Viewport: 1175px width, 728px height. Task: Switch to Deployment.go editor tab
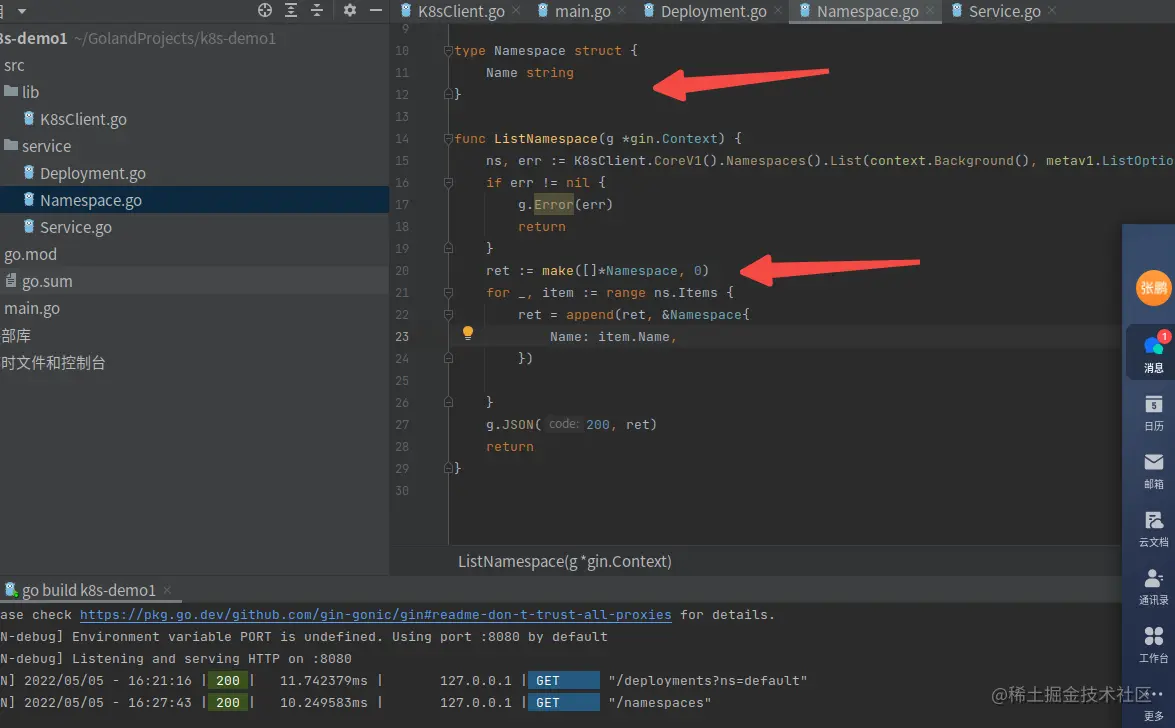coord(713,11)
